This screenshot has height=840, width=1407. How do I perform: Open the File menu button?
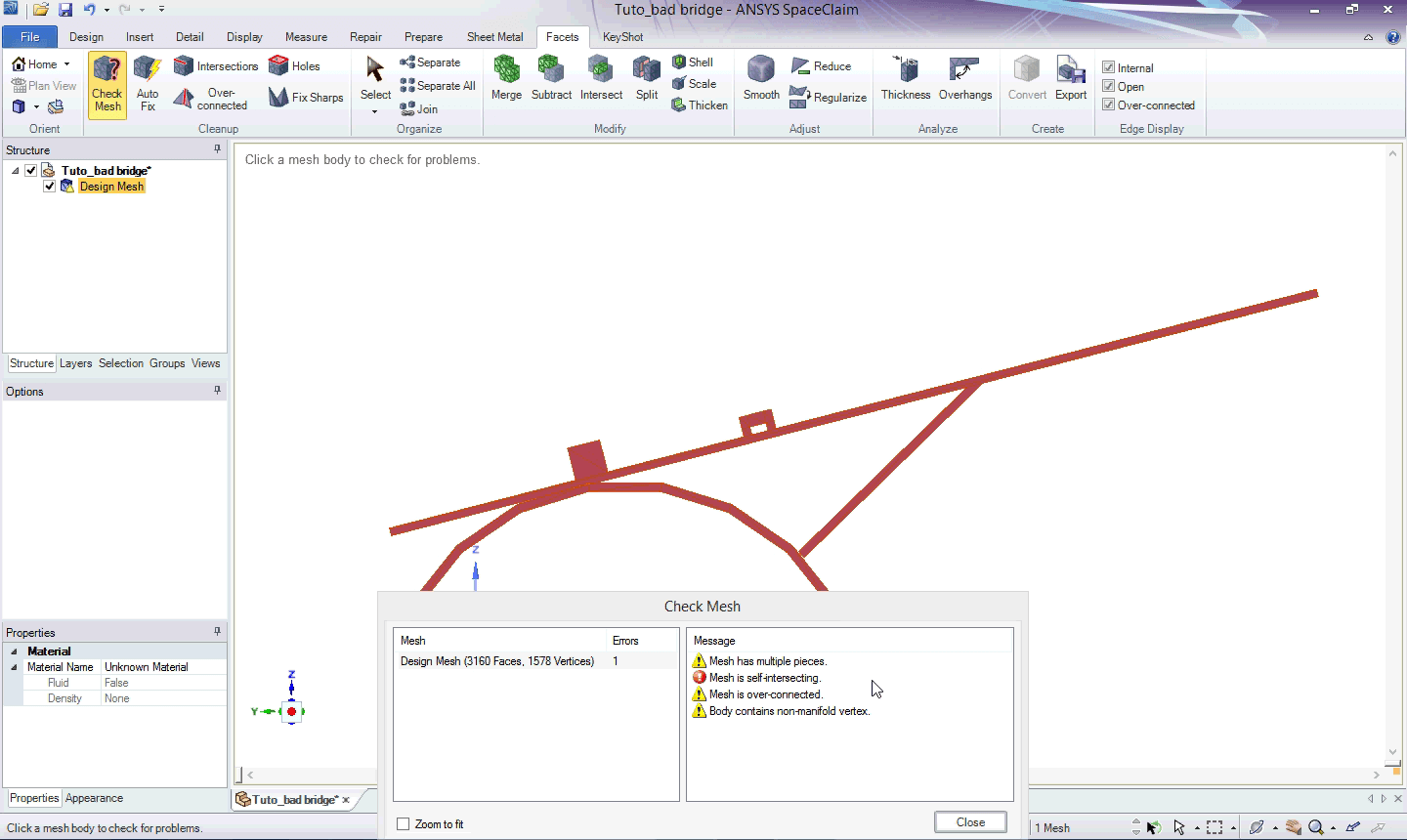(30, 37)
